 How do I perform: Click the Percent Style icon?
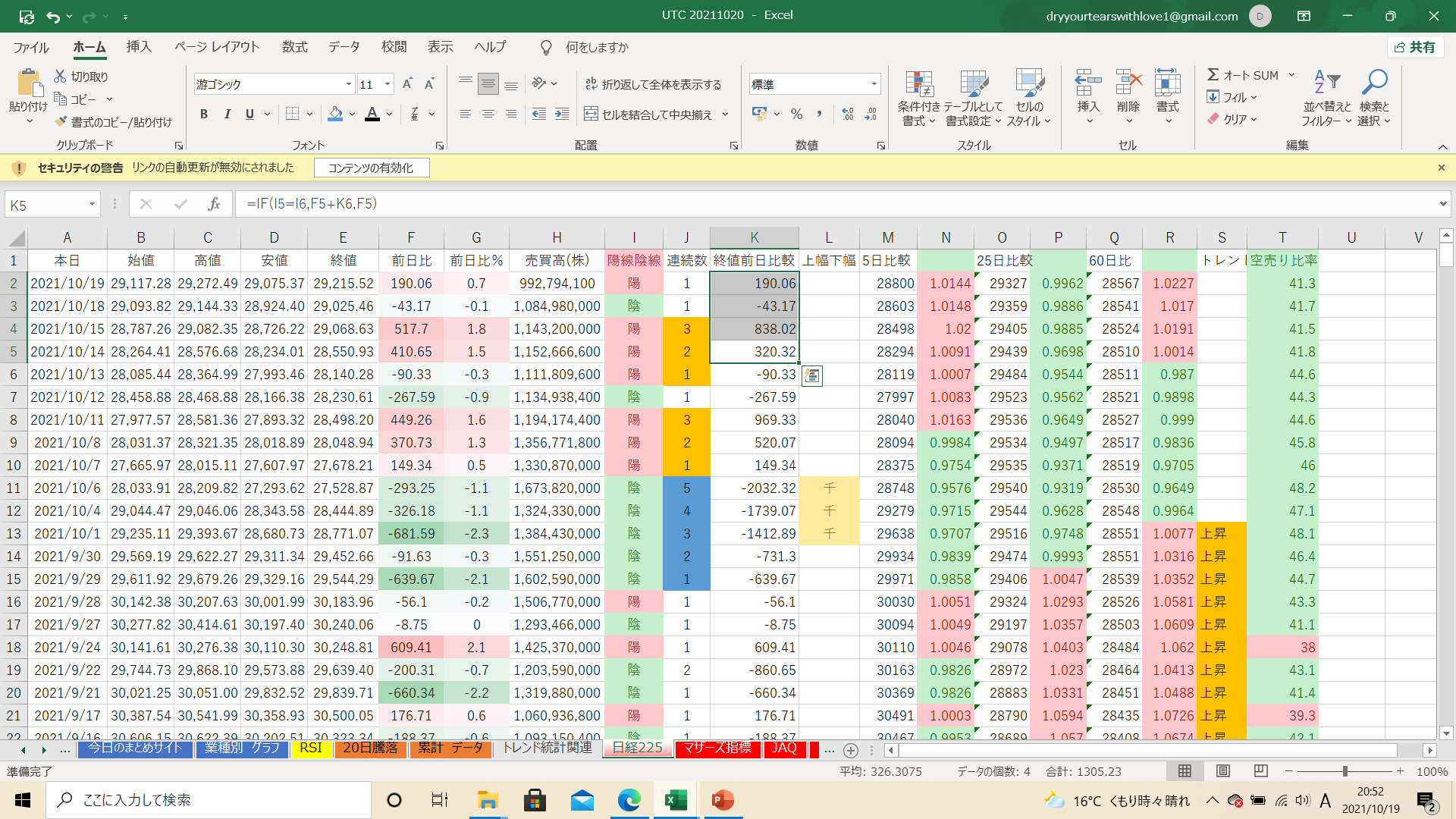click(x=796, y=115)
